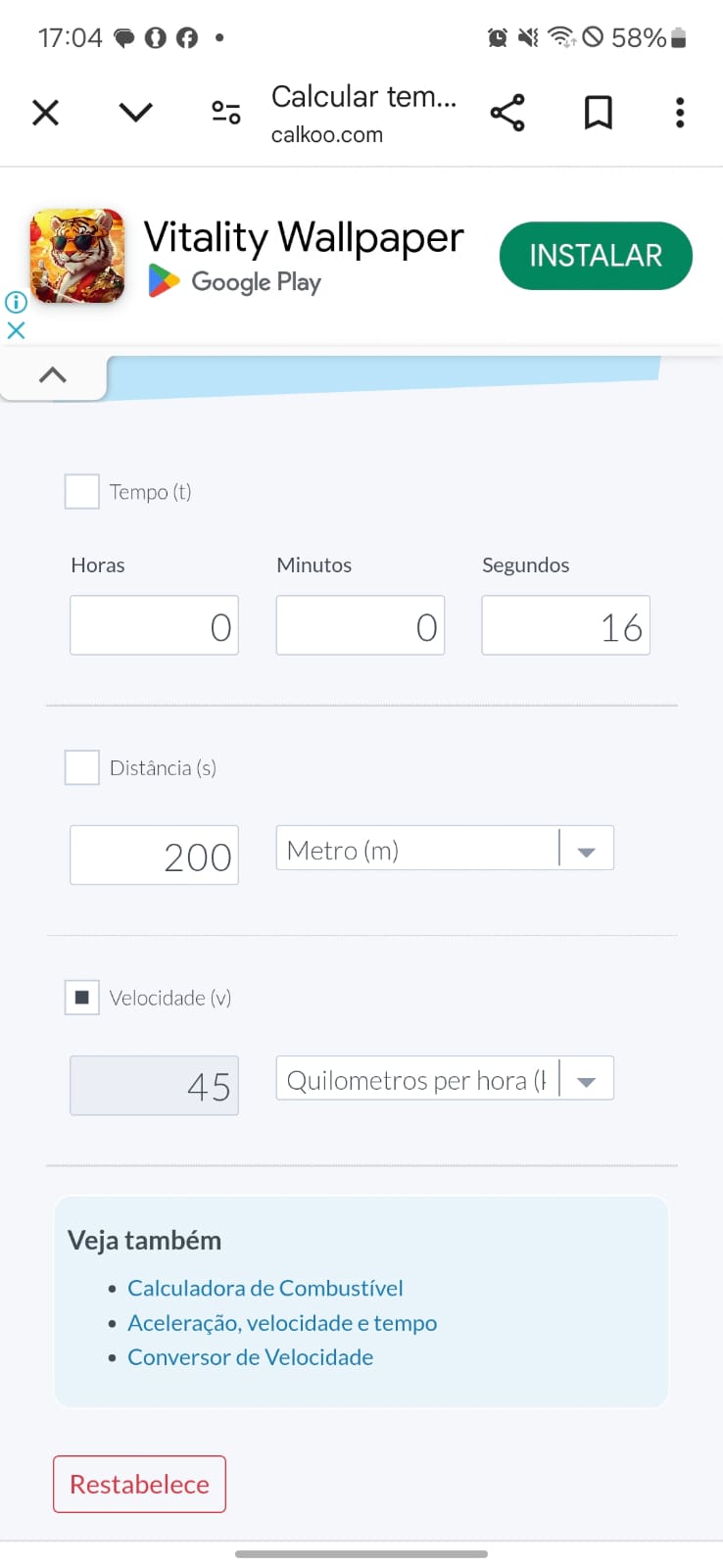Uncheck the Velocidade (v) checkbox
This screenshot has width=723, height=1568.
81,998
